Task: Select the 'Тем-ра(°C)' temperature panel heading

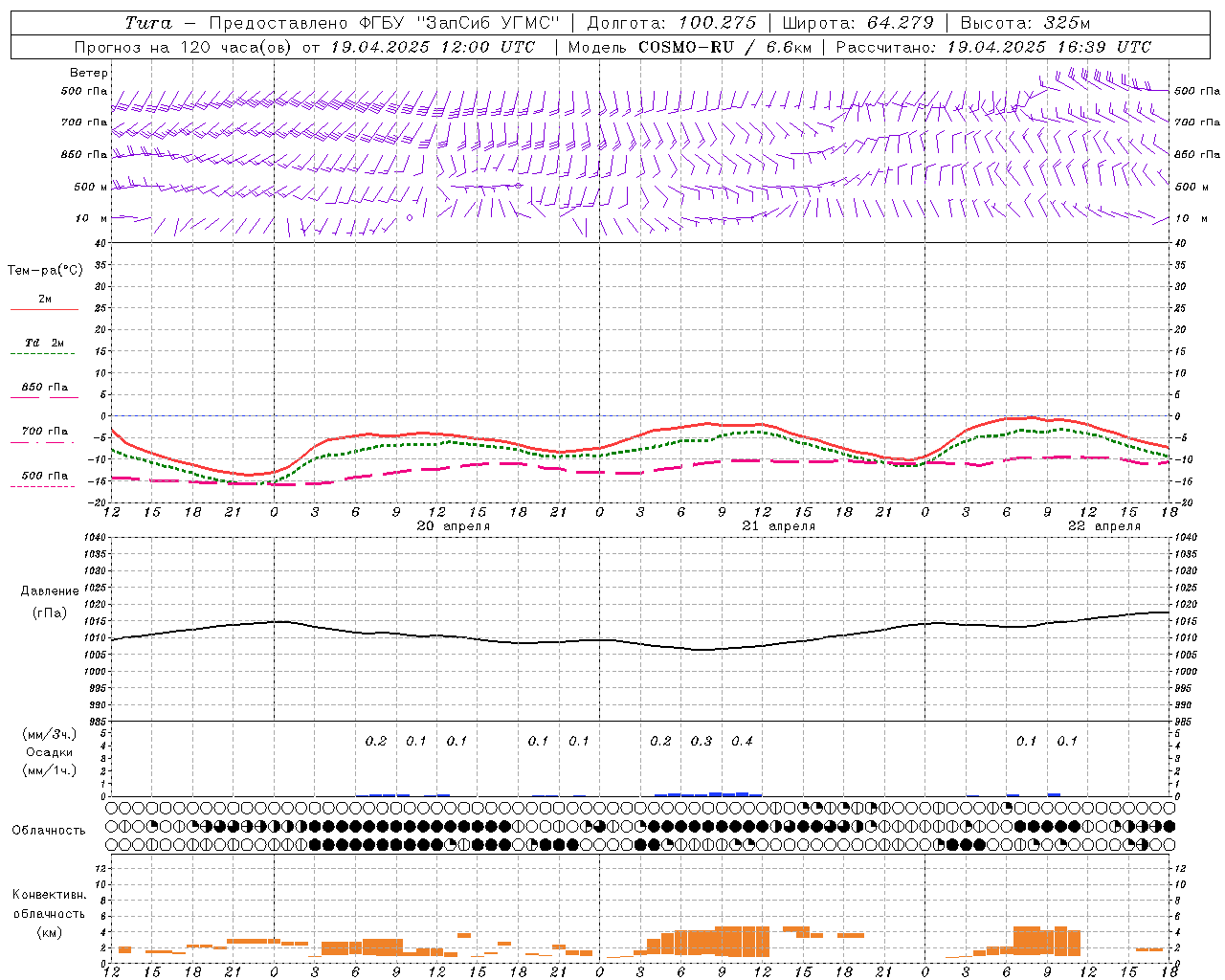Action: click(45, 271)
